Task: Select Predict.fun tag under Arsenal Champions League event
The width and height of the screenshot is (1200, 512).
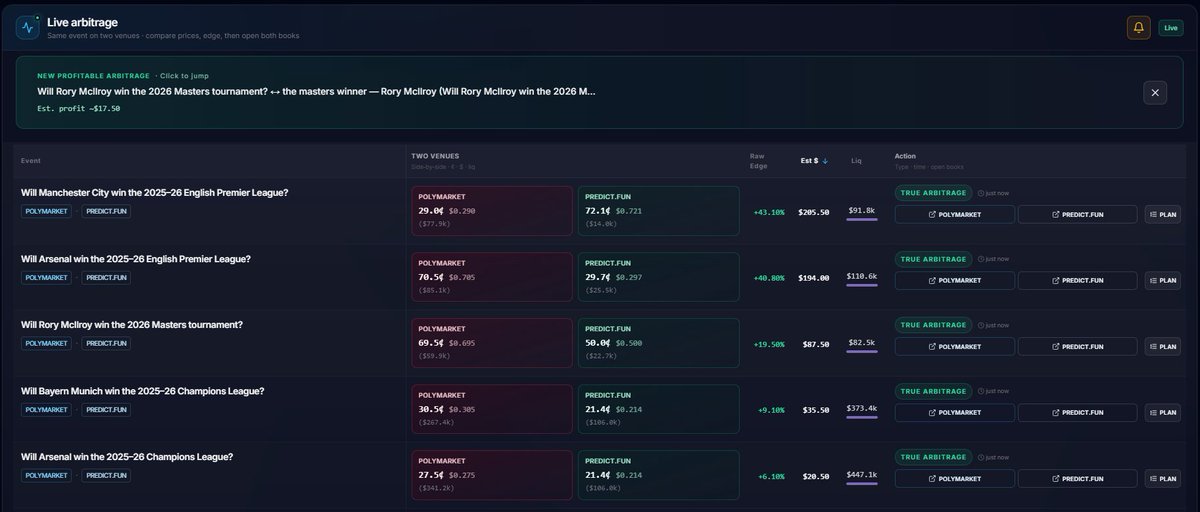Action: click(x=106, y=476)
